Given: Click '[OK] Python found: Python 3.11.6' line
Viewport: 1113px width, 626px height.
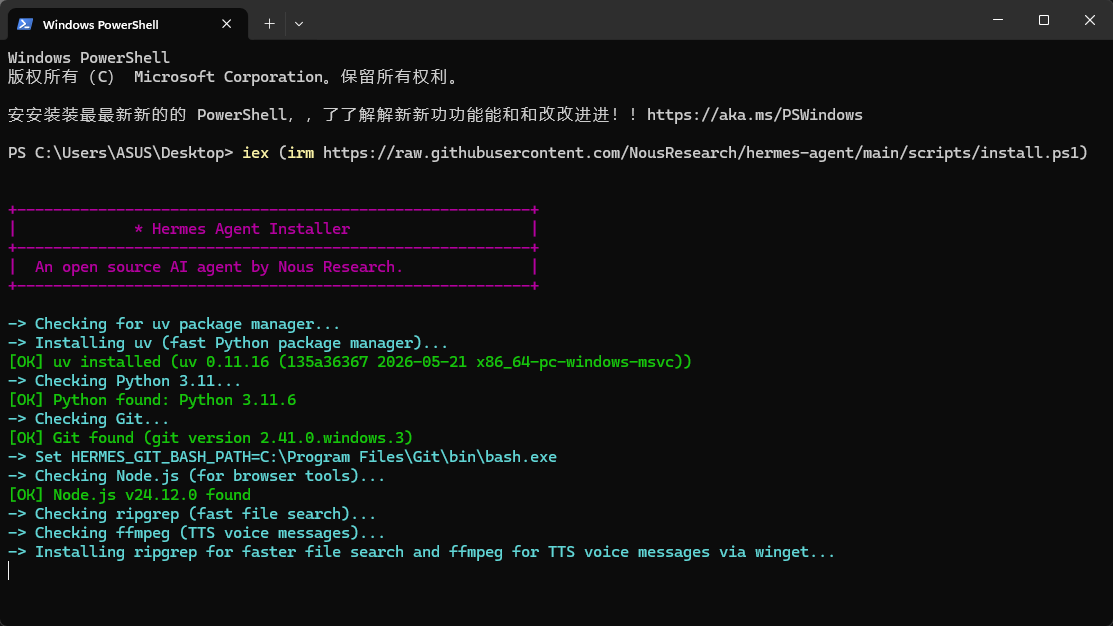Looking at the screenshot, I should 152,400.
